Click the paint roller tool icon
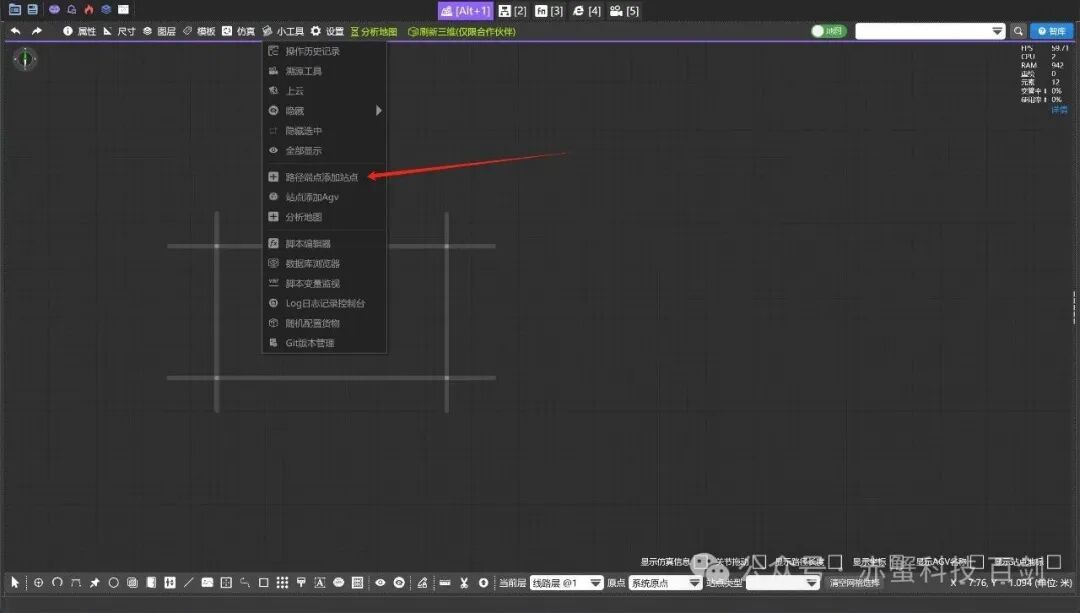 pyautogui.click(x=301, y=583)
